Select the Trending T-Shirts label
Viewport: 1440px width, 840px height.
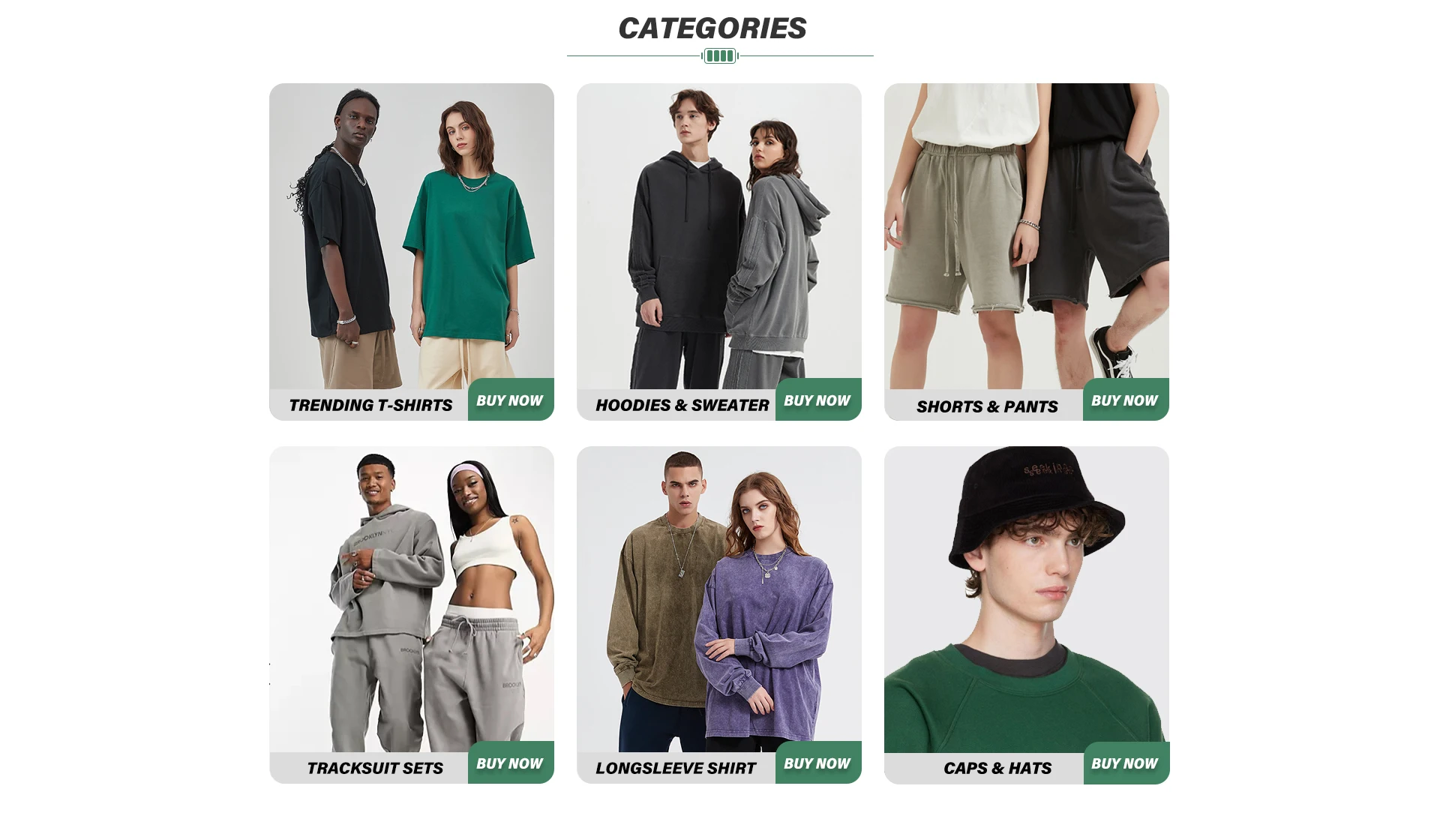pyautogui.click(x=370, y=405)
